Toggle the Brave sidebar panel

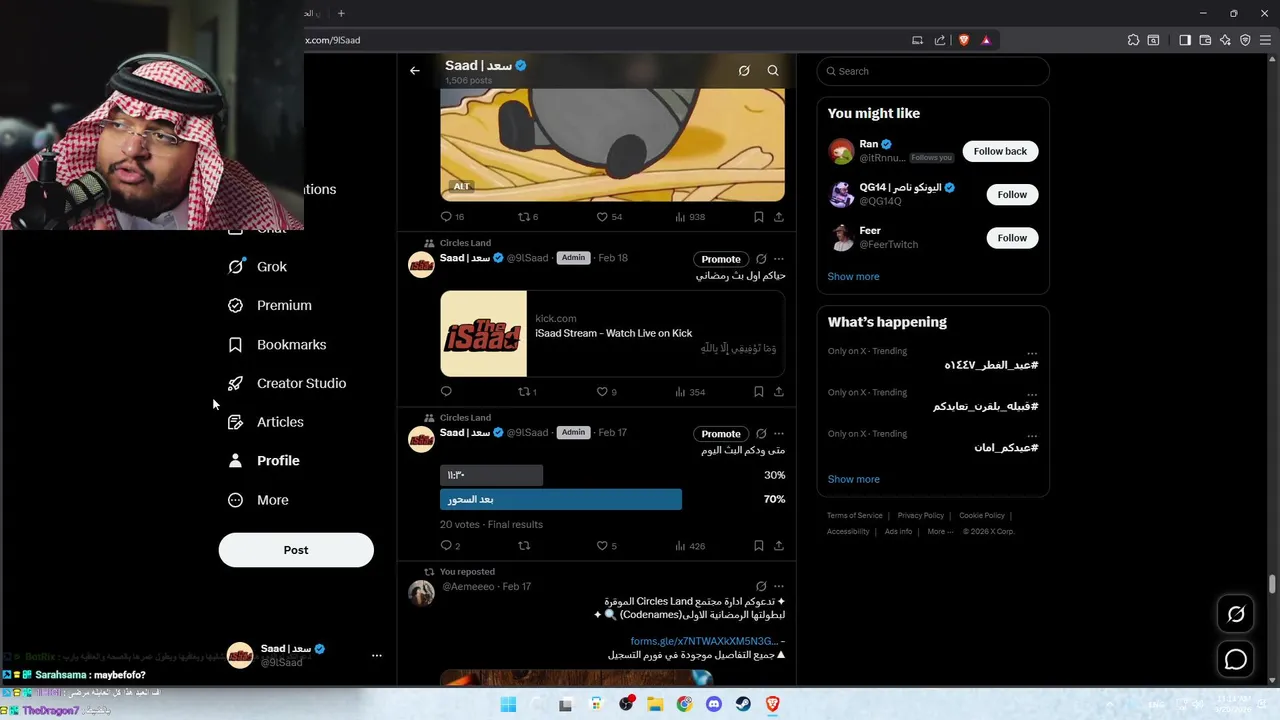(x=1185, y=40)
